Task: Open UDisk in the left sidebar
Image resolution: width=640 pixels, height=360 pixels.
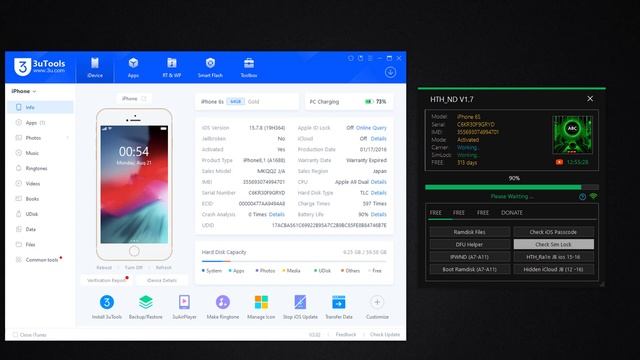Action: [40, 214]
